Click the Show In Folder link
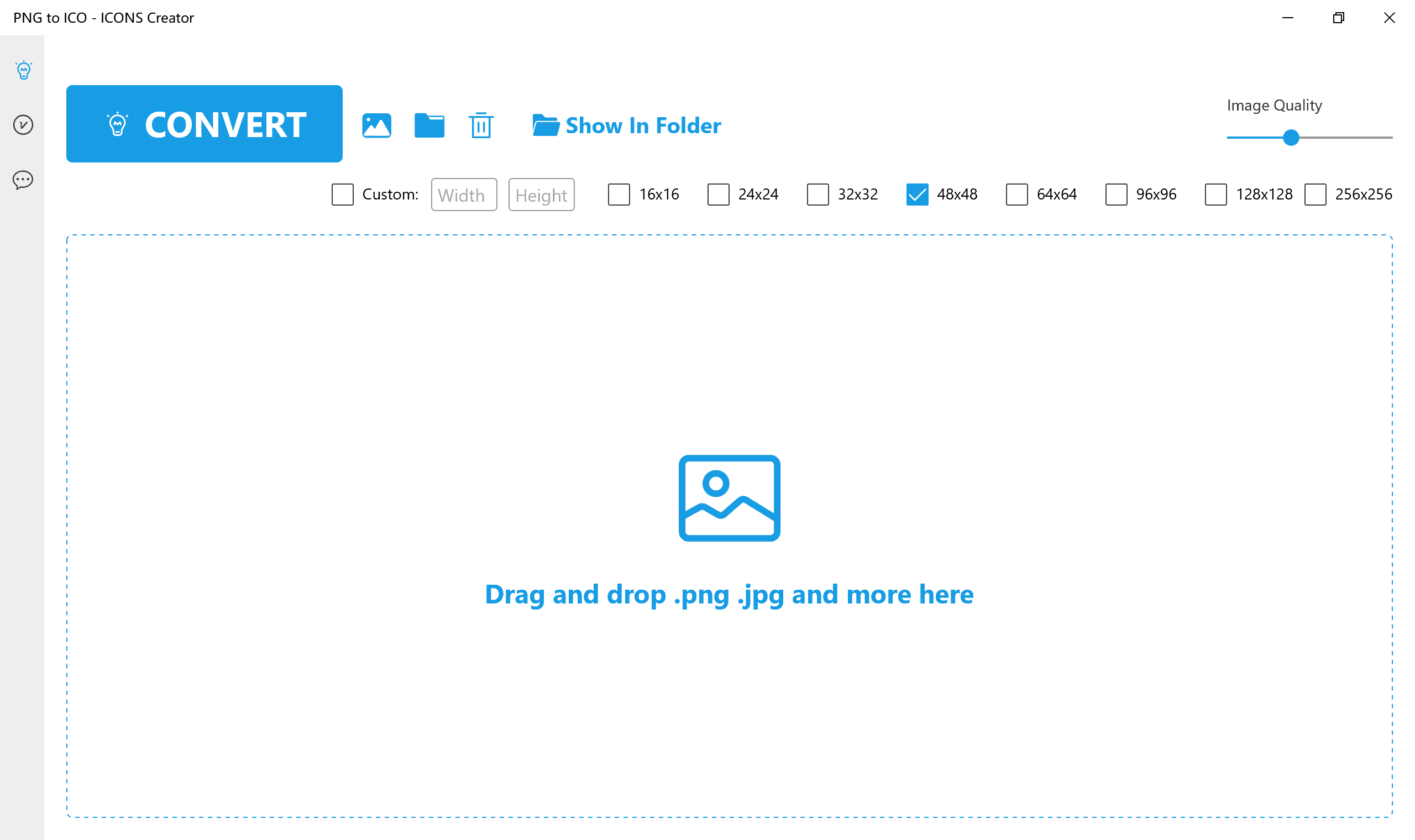Image resolution: width=1415 pixels, height=840 pixels. [x=643, y=125]
